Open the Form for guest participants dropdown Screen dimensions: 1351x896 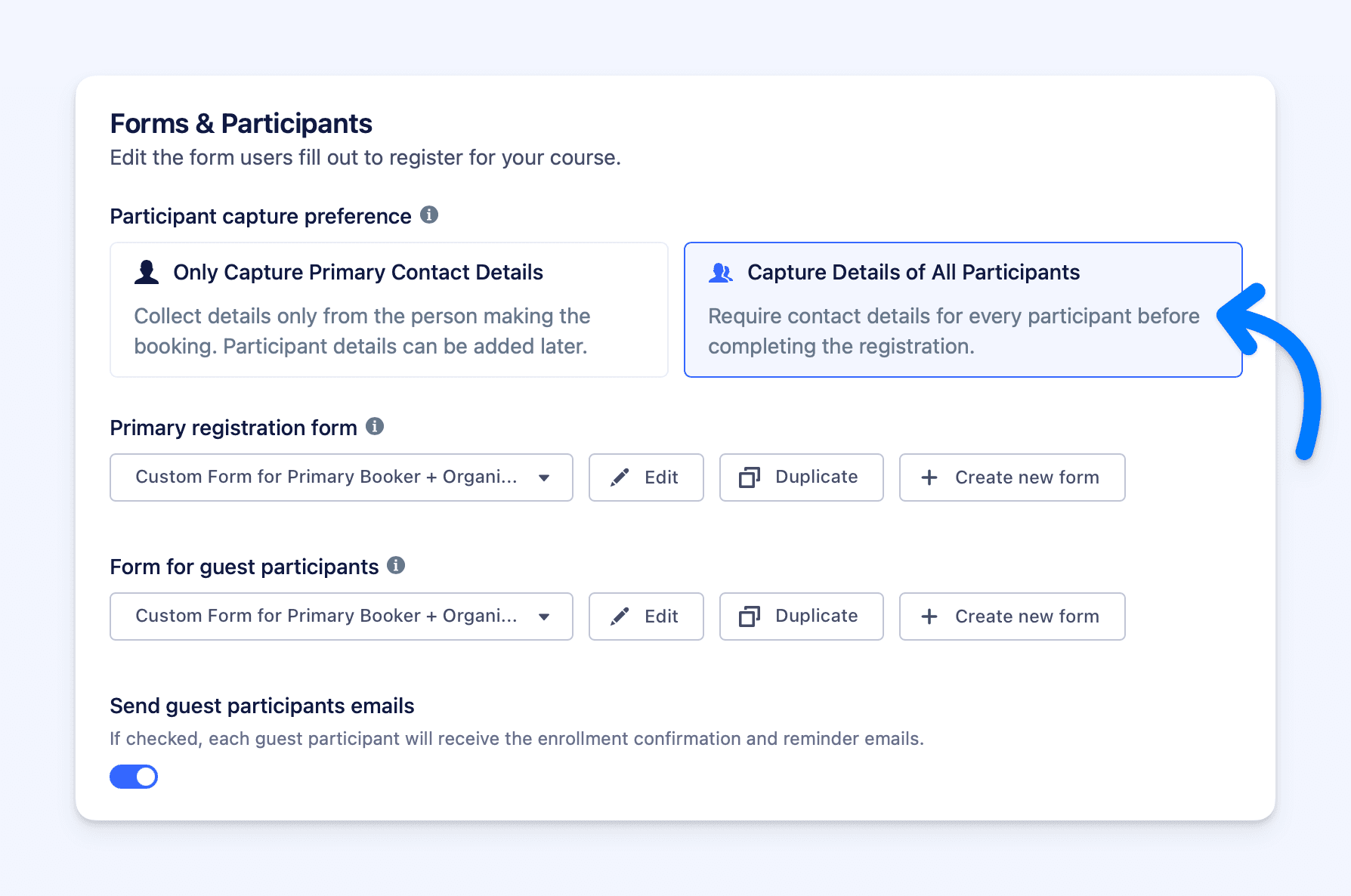click(341, 616)
